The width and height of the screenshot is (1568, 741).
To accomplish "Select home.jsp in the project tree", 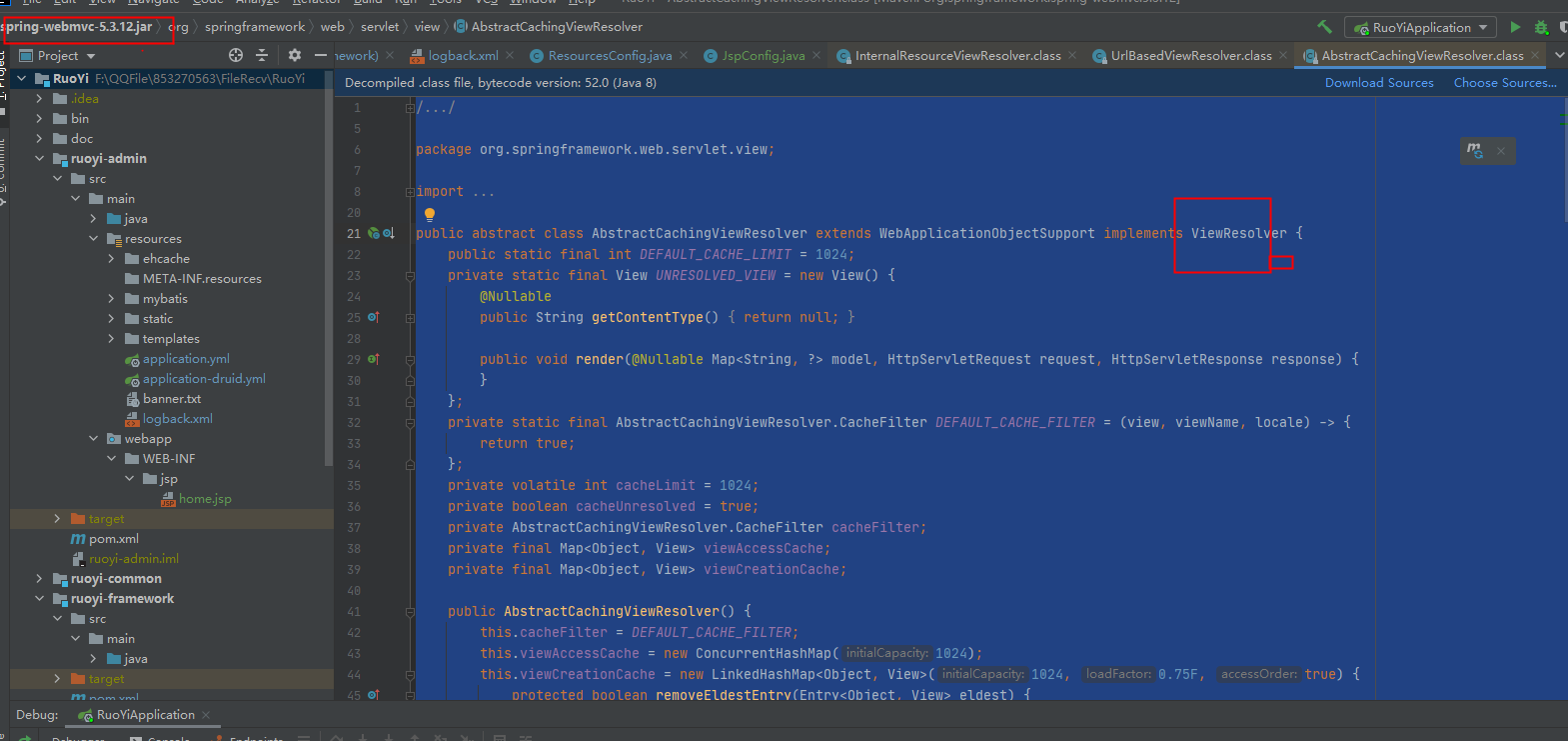I will (x=205, y=498).
